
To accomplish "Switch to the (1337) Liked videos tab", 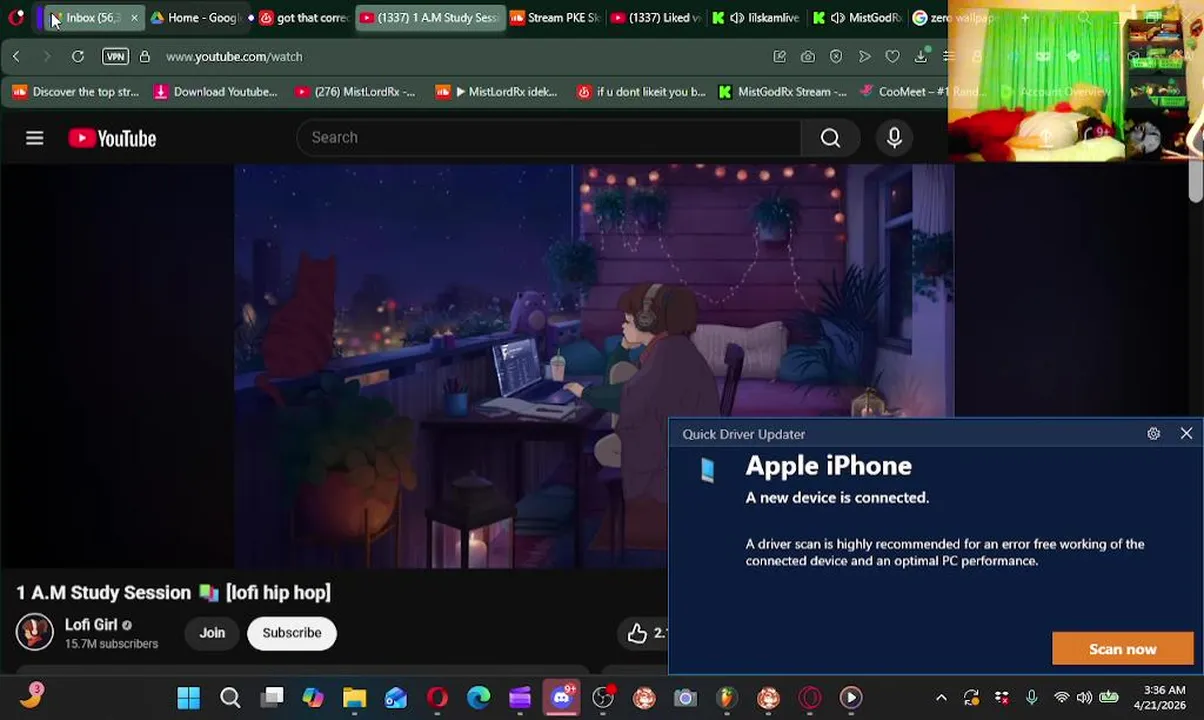I will point(657,18).
